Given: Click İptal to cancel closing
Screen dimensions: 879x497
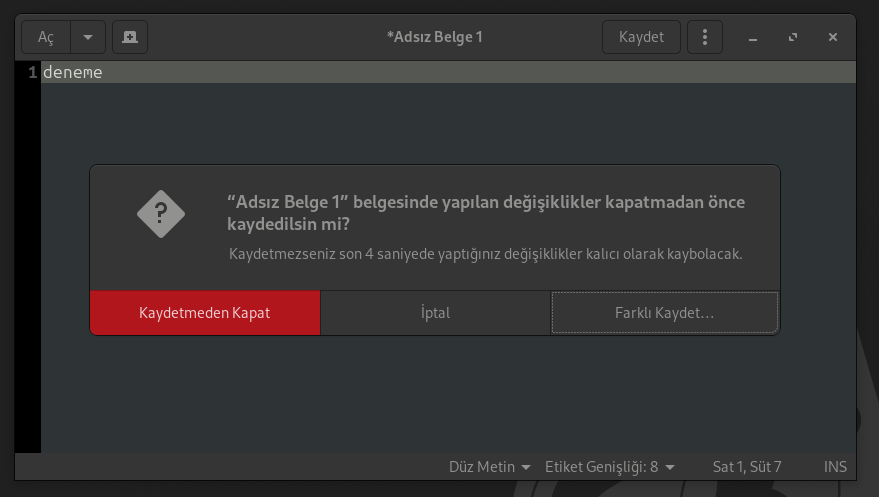Looking at the screenshot, I should pyautogui.click(x=436, y=313).
